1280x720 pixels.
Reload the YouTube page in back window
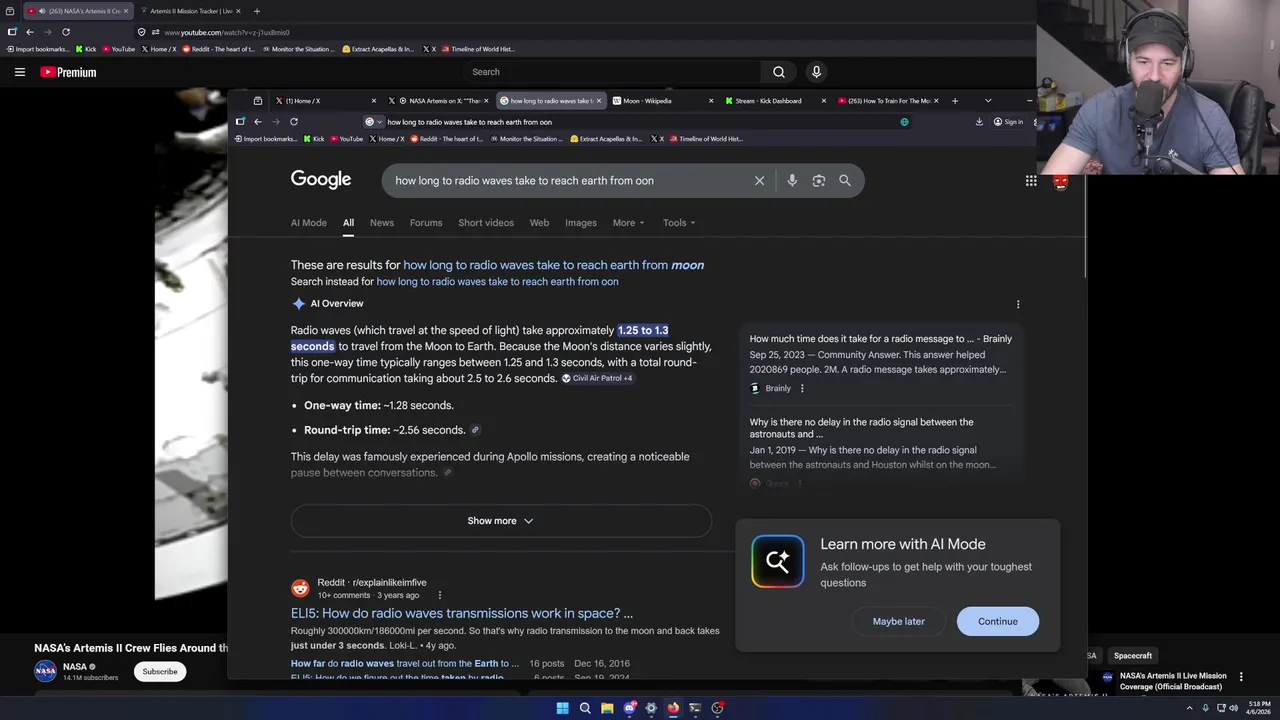[66, 32]
